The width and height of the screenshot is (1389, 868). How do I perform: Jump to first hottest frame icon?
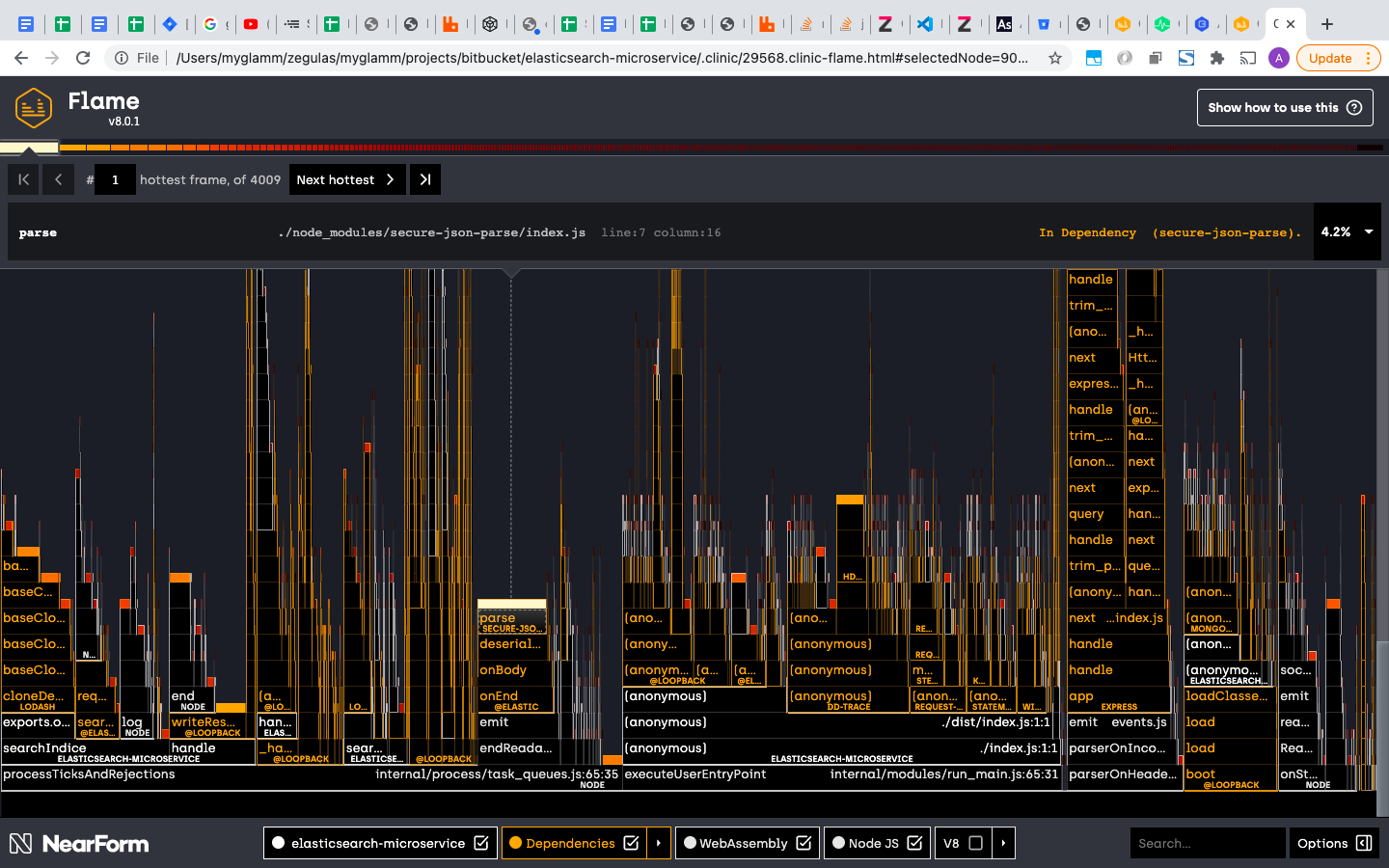point(24,179)
